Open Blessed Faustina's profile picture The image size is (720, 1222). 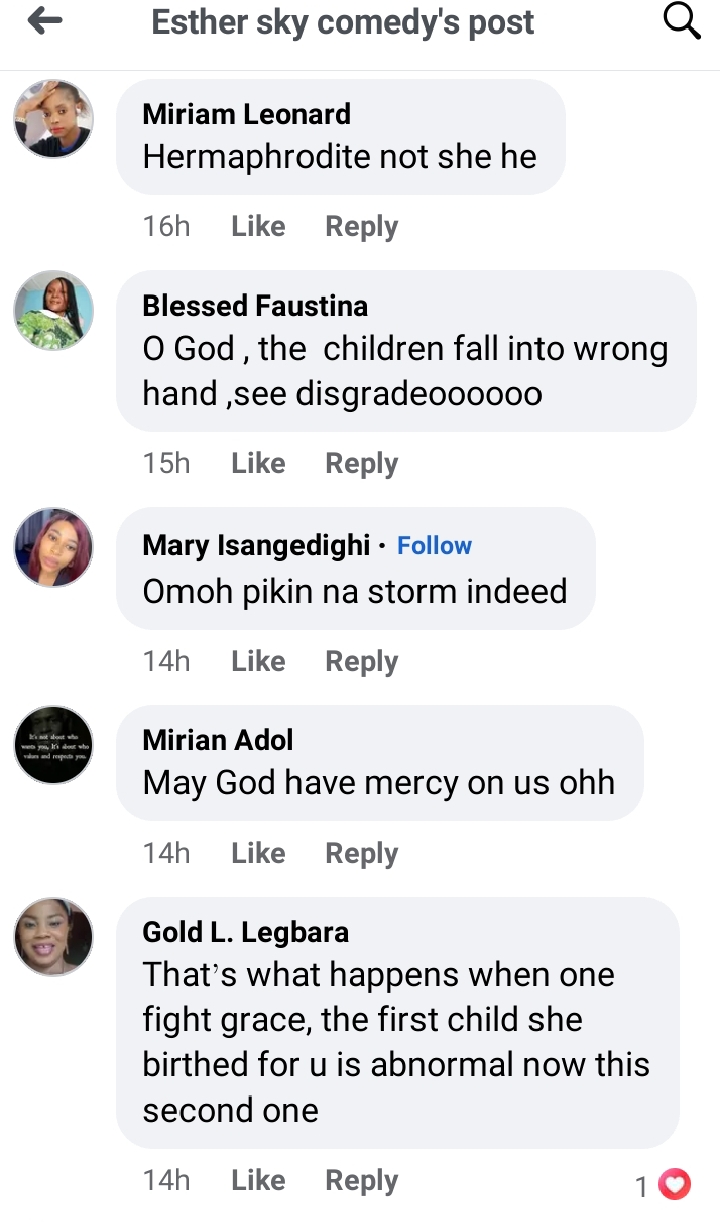click(x=53, y=310)
